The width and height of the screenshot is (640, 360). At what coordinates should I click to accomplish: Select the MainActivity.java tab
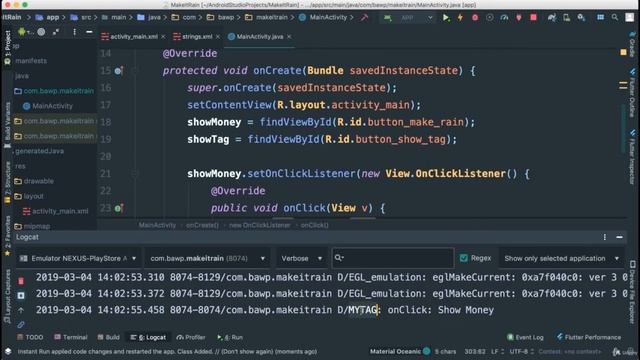260,37
